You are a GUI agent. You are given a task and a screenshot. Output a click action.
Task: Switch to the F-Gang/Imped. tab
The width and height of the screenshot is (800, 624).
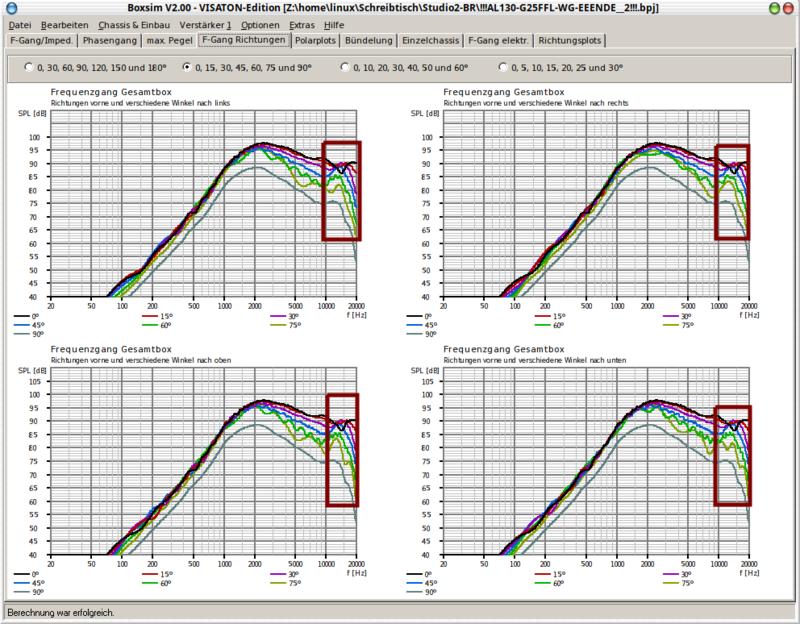[x=39, y=41]
